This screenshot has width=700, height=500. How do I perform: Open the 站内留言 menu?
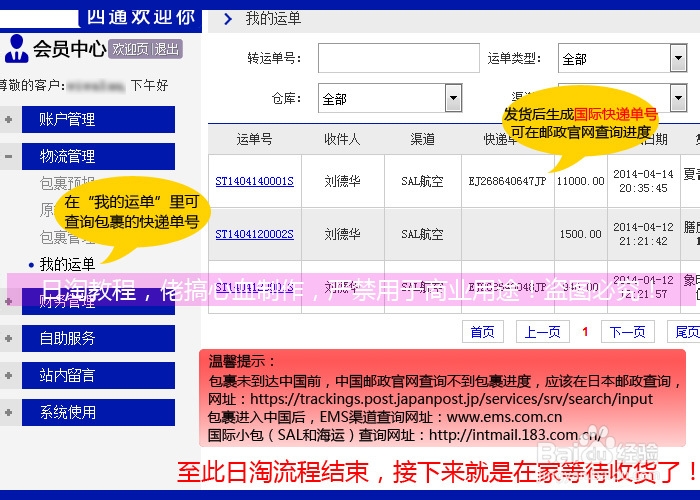coord(98,375)
